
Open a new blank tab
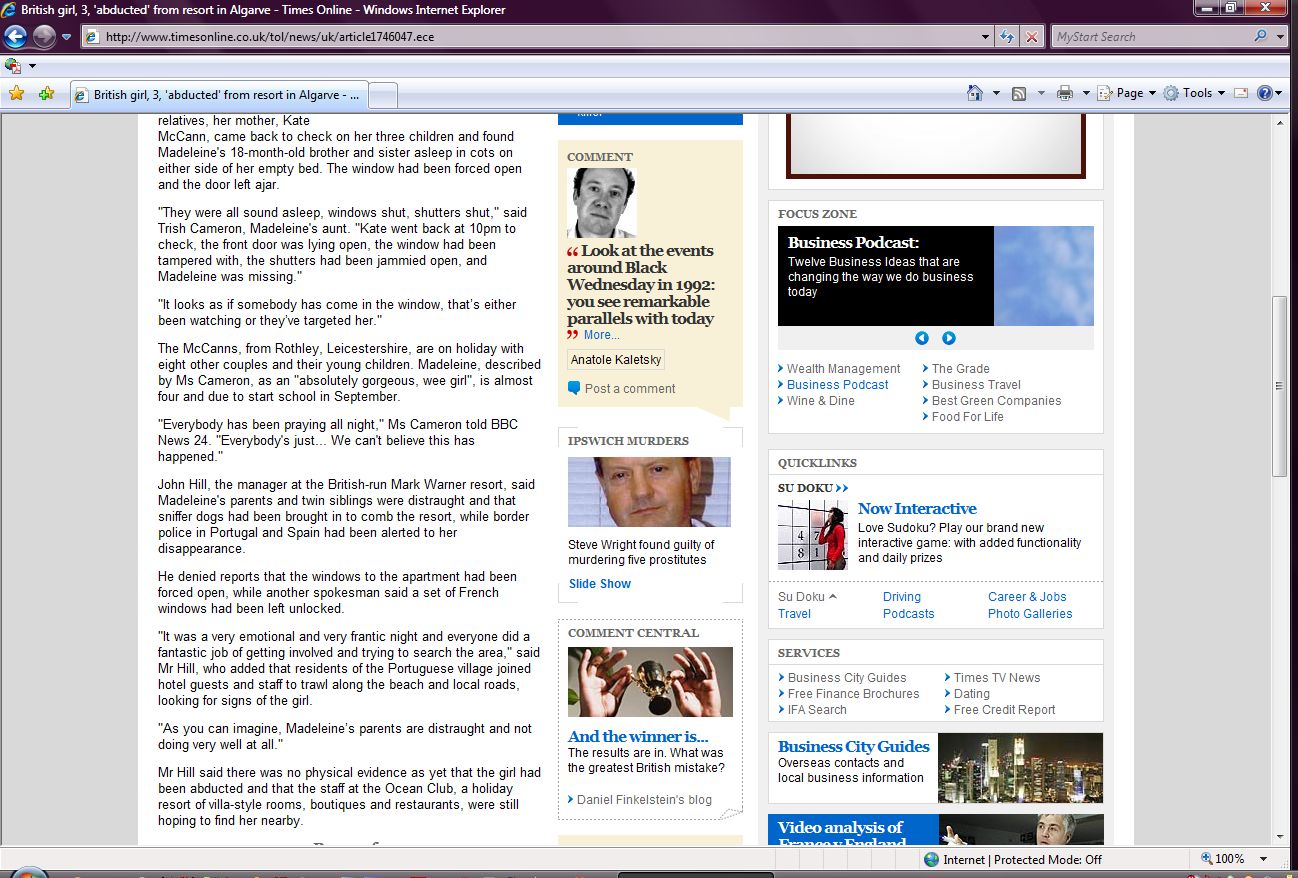(x=384, y=95)
